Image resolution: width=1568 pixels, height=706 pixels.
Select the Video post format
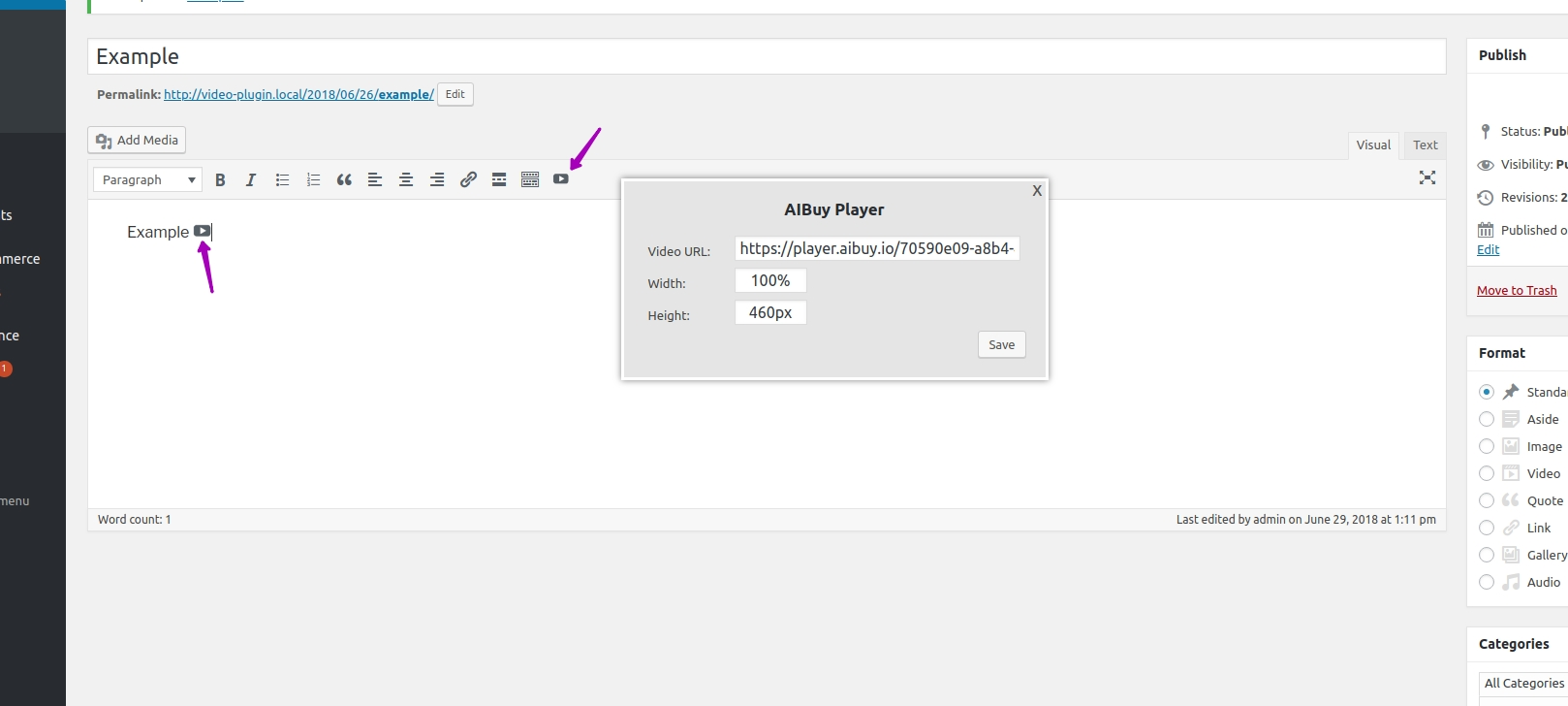pyautogui.click(x=1487, y=473)
